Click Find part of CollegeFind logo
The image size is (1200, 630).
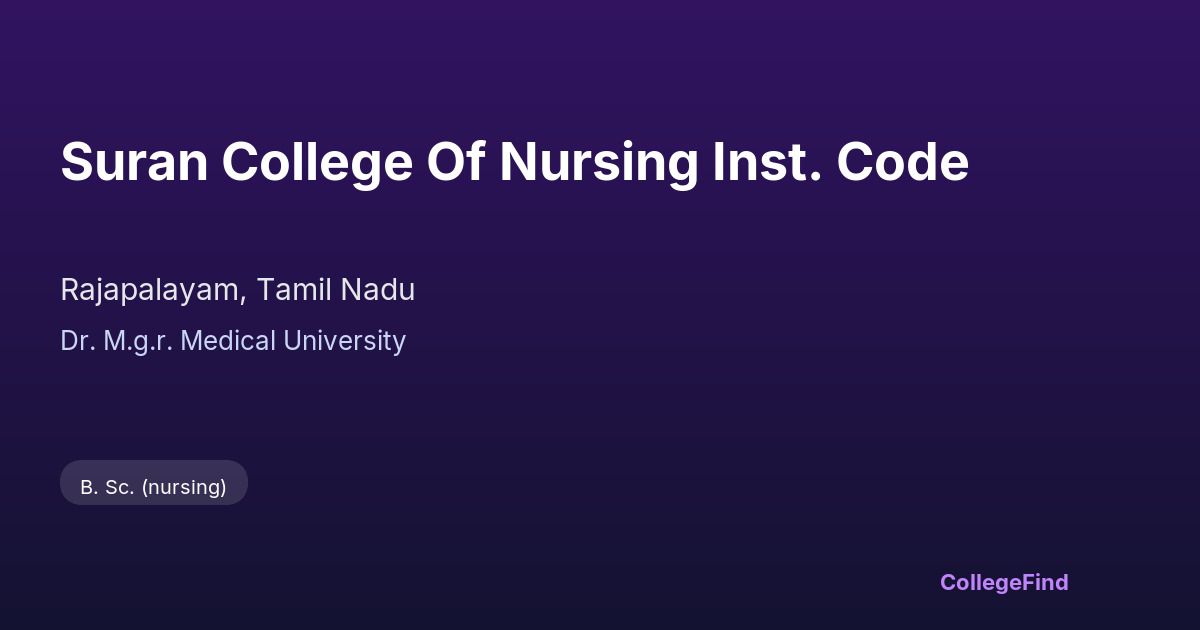tap(1044, 582)
